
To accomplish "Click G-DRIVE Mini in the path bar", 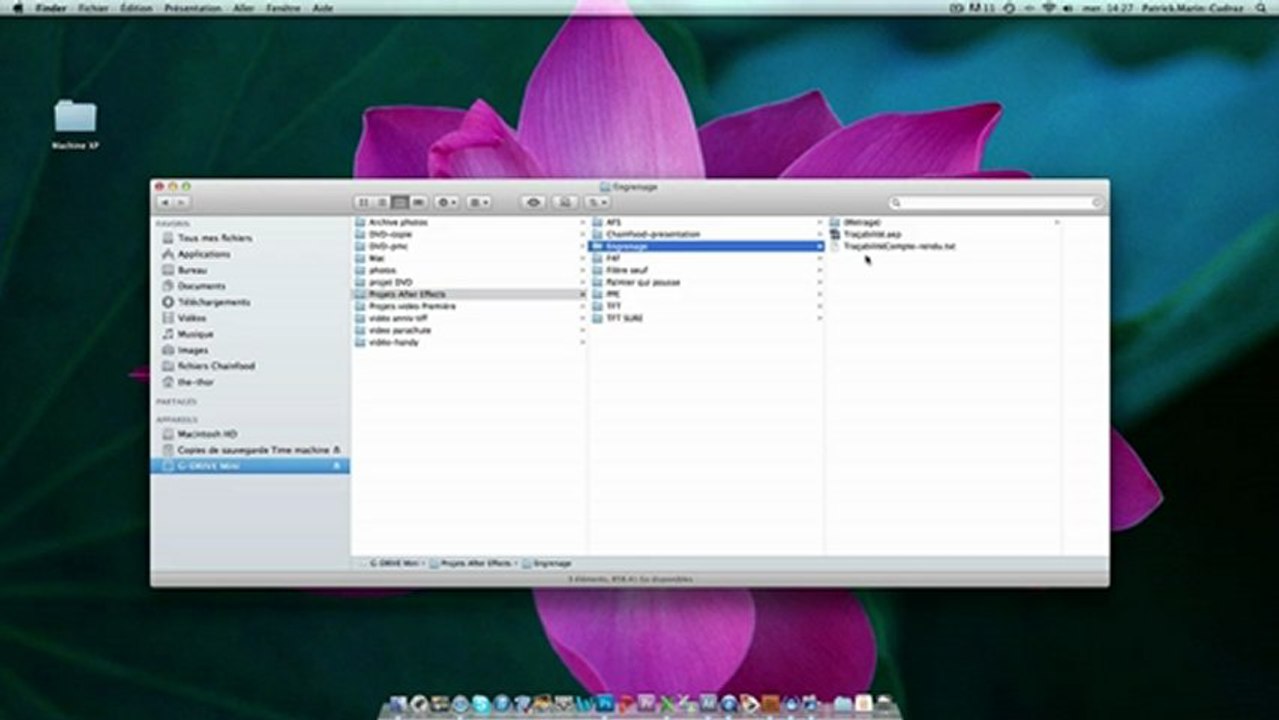I will (394, 564).
